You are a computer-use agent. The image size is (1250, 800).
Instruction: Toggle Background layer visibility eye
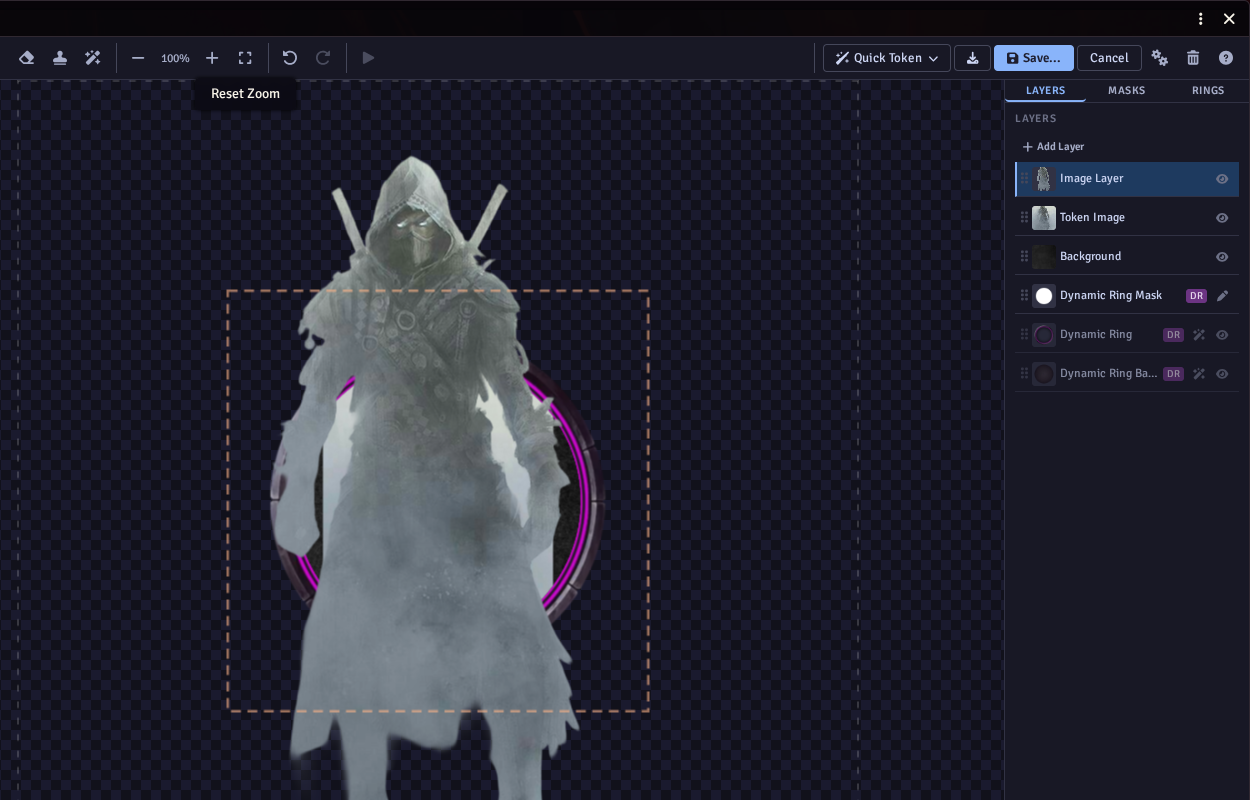(1222, 257)
